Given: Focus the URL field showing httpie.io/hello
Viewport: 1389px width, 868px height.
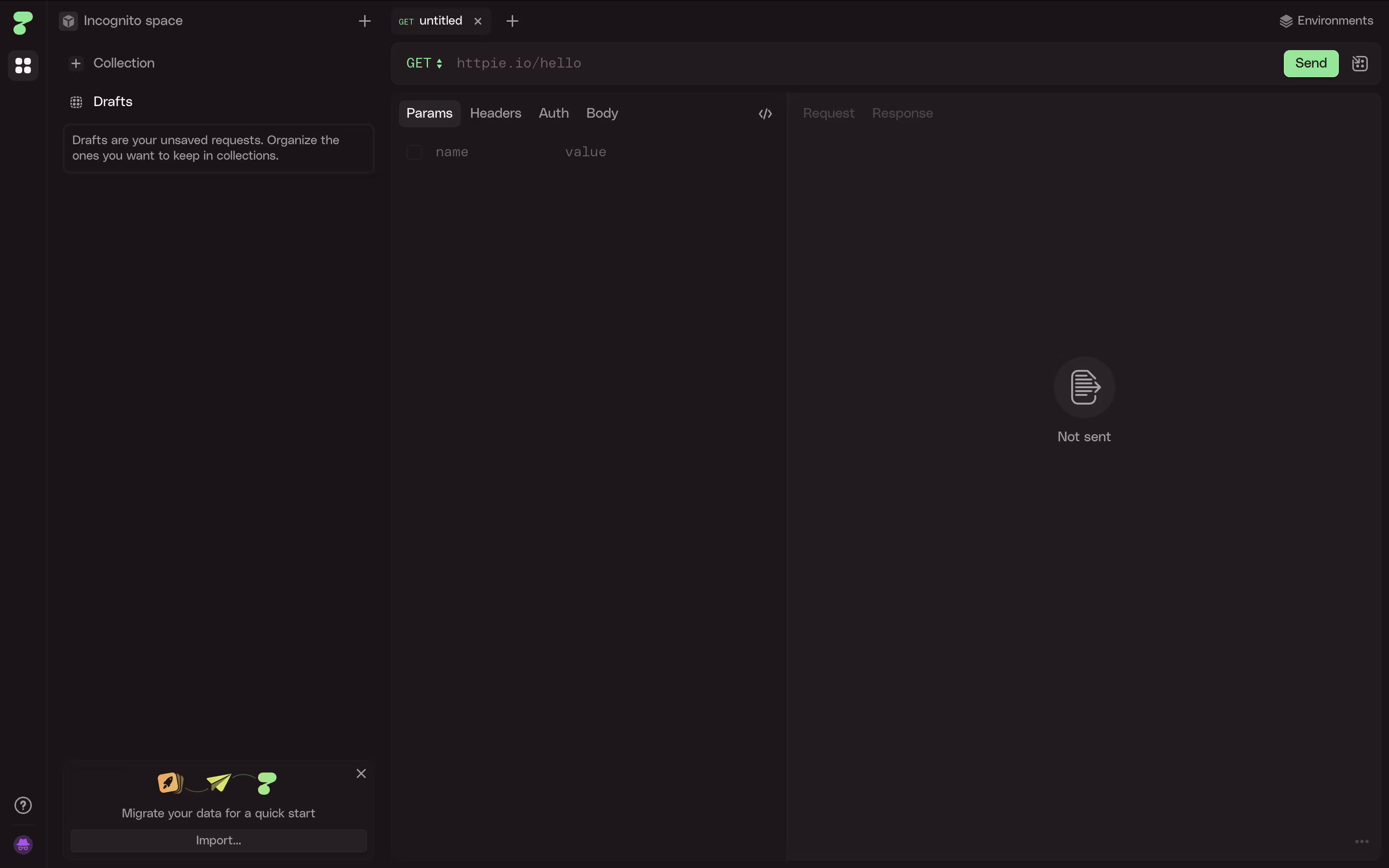Looking at the screenshot, I should pos(864,63).
